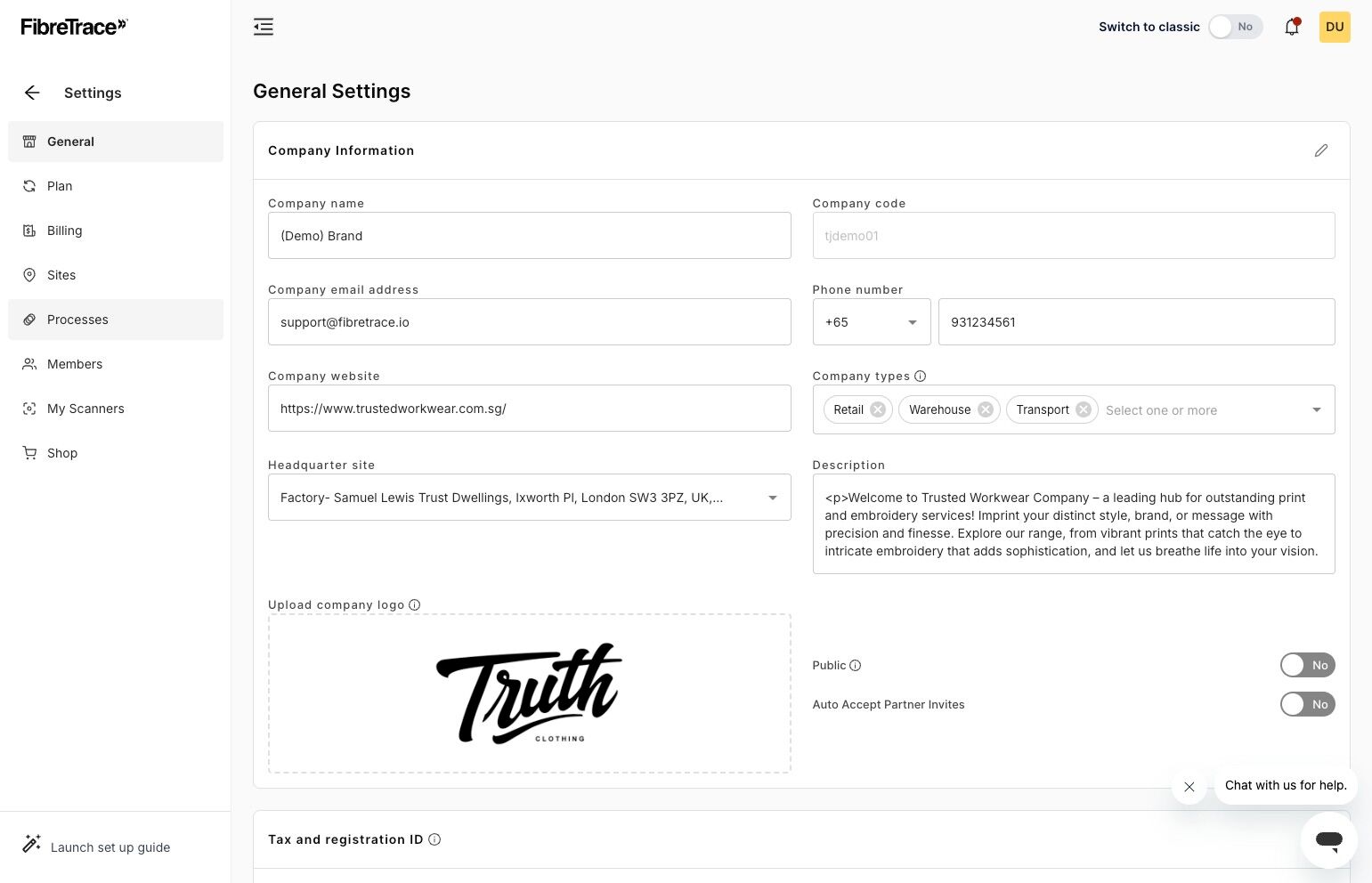Viewport: 1372px width, 883px height.
Task: Edit Company Information with pencil icon
Action: tap(1321, 150)
